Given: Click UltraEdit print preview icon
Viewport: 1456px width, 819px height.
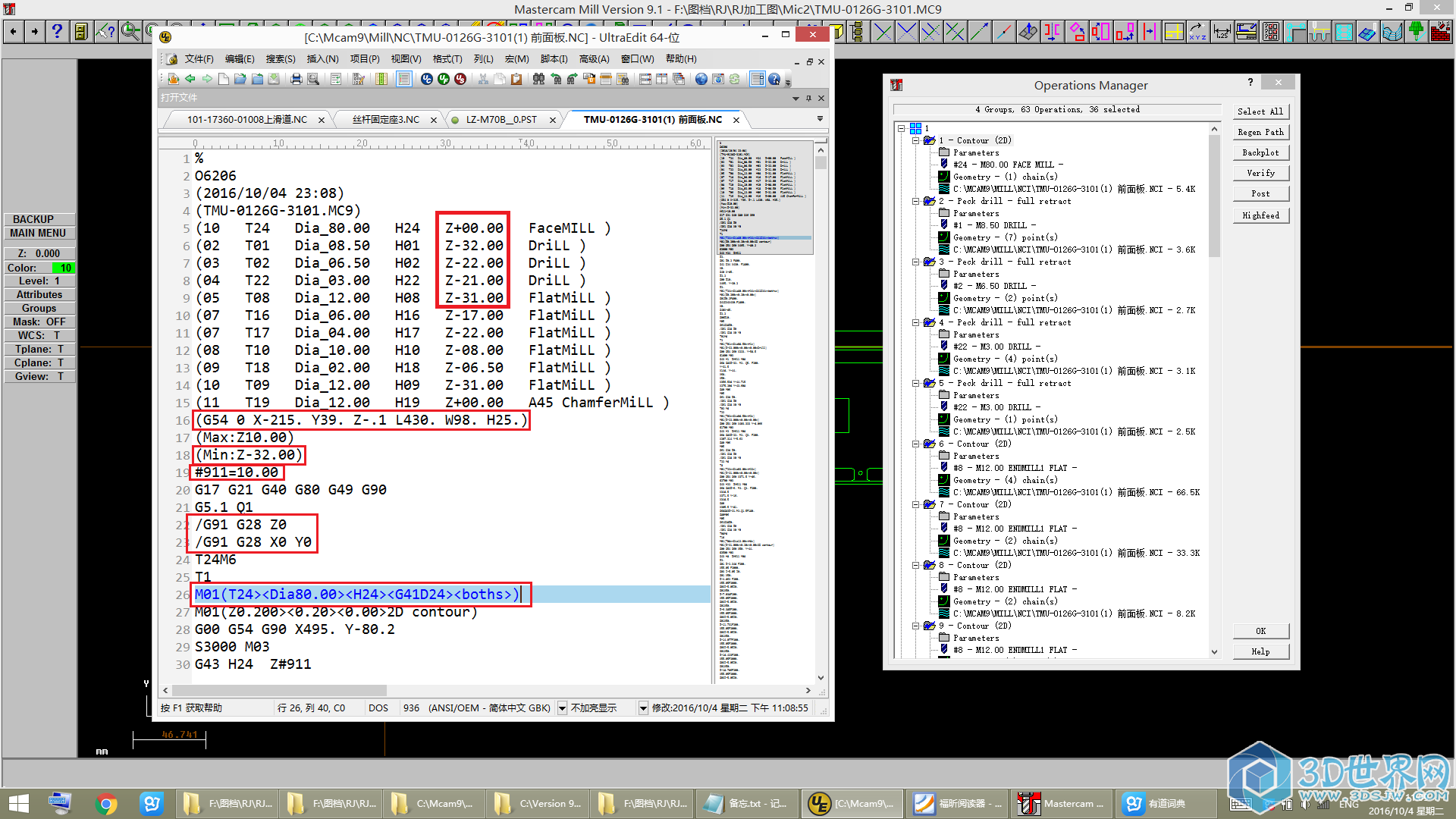Looking at the screenshot, I should point(313,79).
